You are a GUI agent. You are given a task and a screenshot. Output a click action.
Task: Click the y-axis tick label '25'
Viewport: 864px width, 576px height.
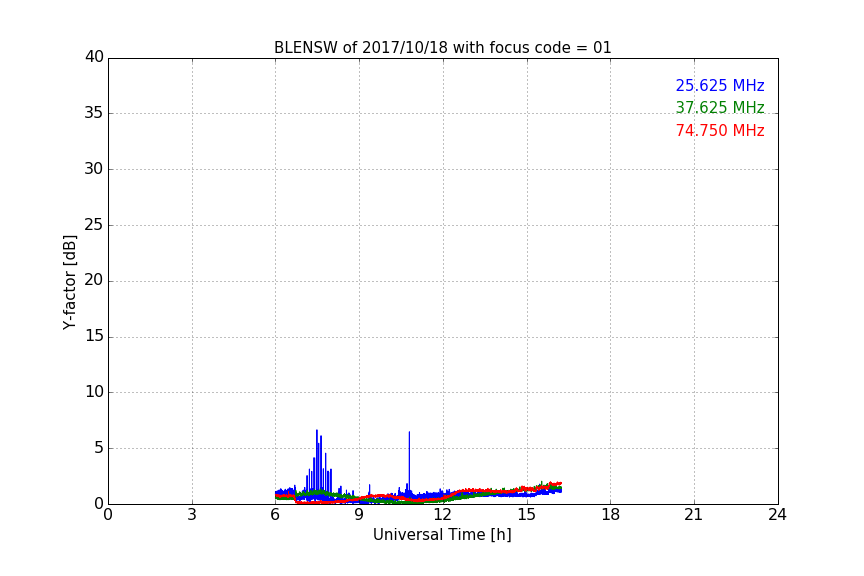pyautogui.click(x=94, y=225)
